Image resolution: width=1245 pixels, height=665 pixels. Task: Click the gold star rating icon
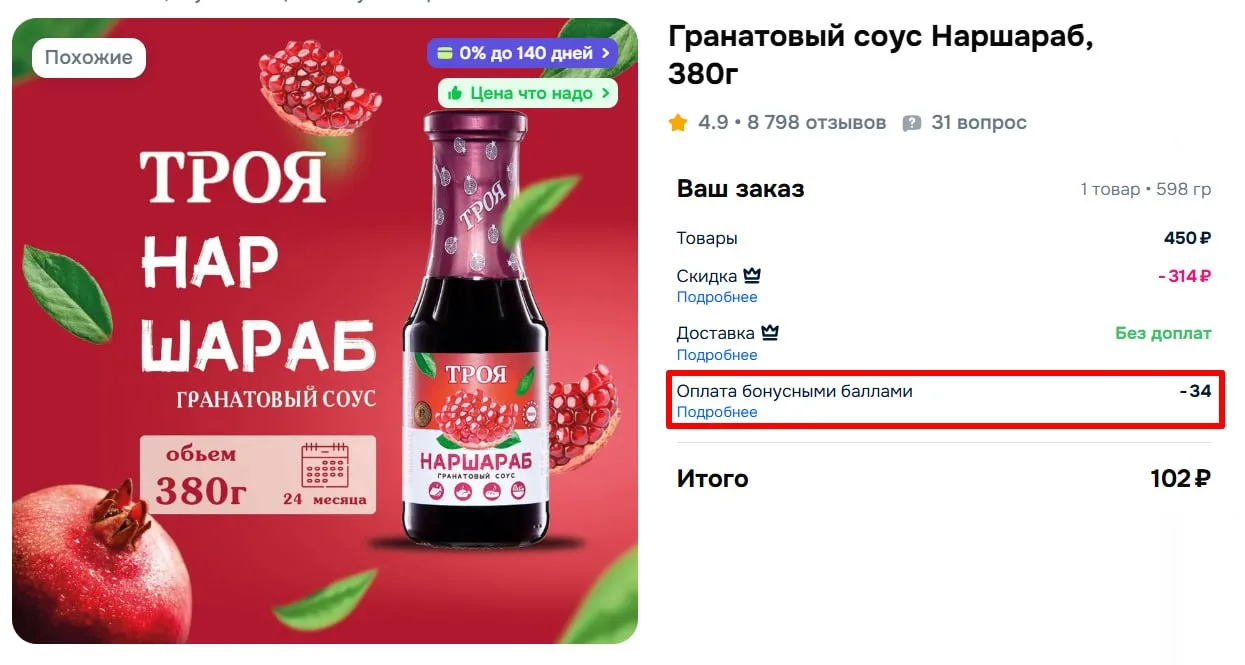[x=678, y=123]
